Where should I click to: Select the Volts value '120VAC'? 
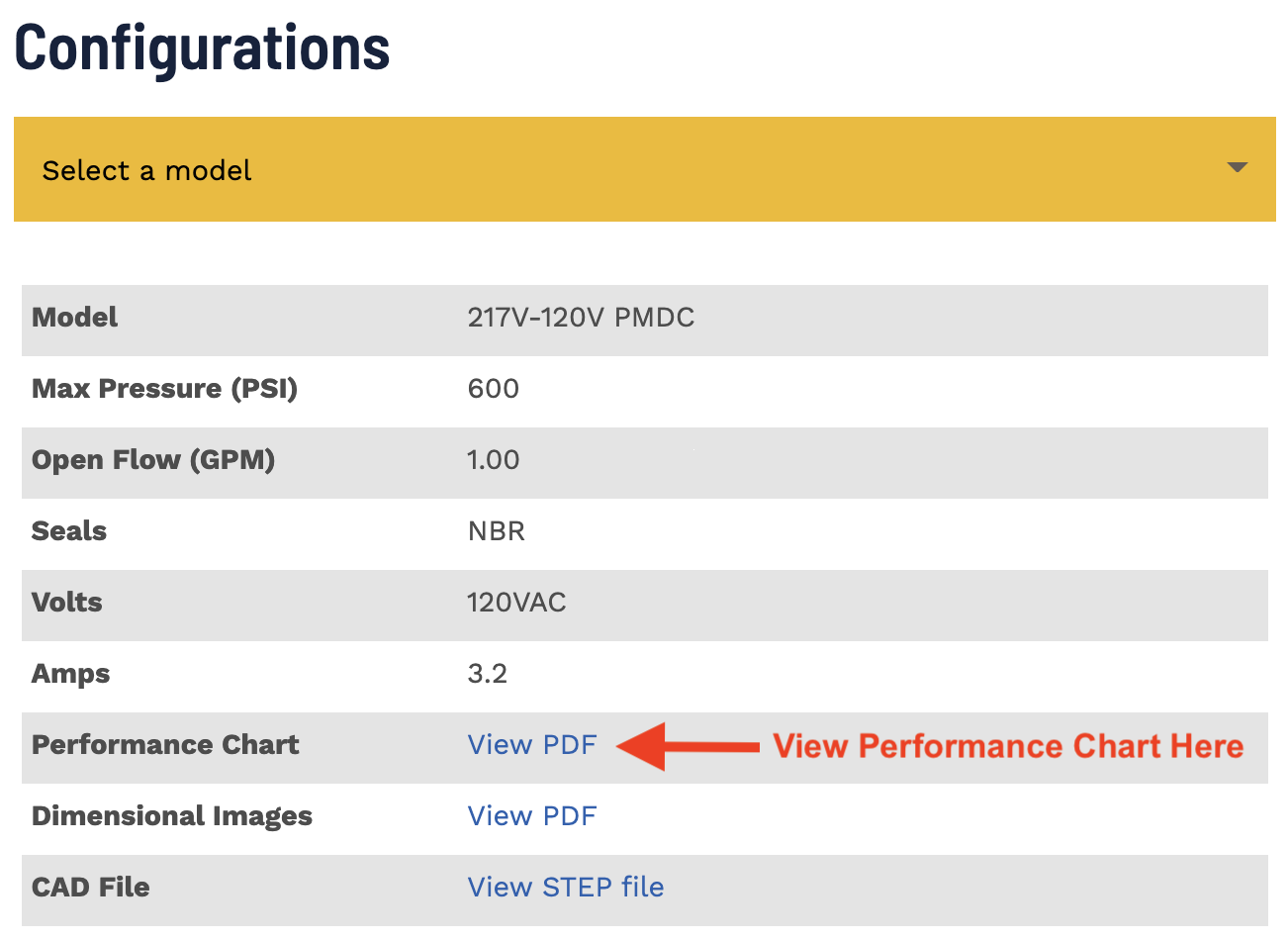click(x=515, y=602)
